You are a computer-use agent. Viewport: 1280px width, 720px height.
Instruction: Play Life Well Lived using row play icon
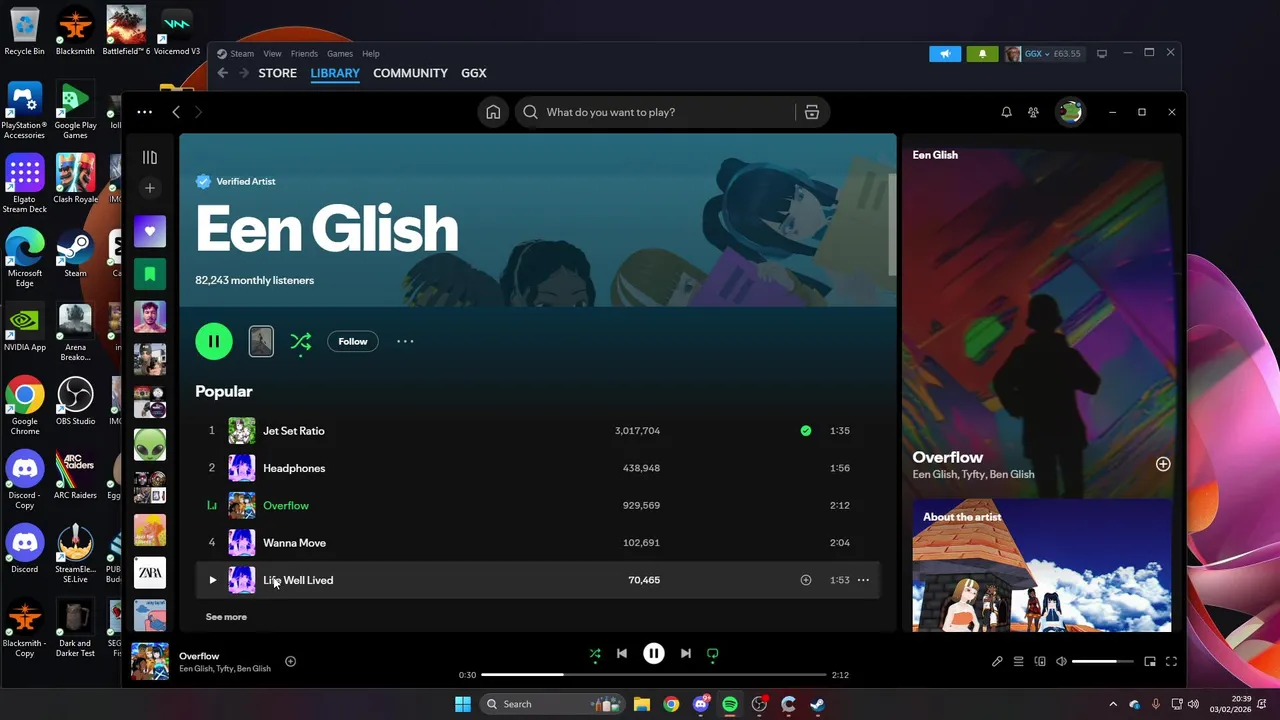click(212, 580)
